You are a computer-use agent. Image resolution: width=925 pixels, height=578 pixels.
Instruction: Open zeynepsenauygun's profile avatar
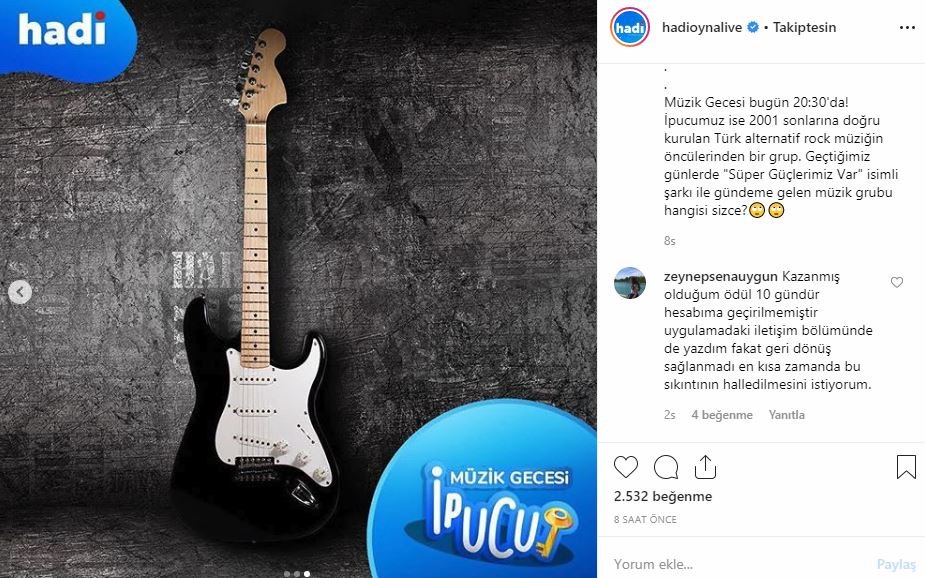630,283
